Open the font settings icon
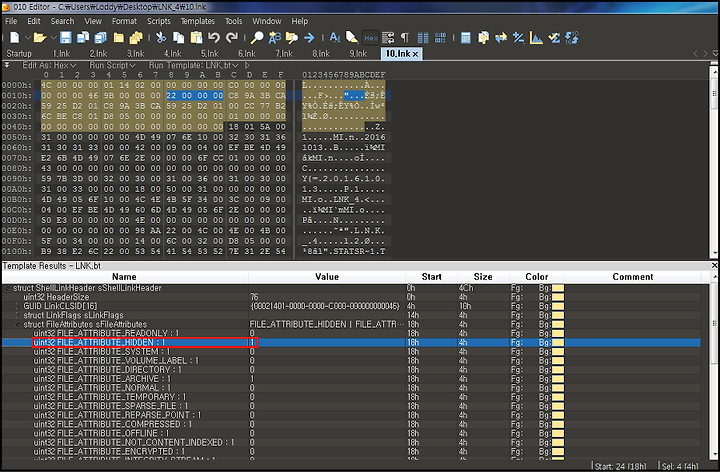The width and height of the screenshot is (720, 472). (335, 38)
